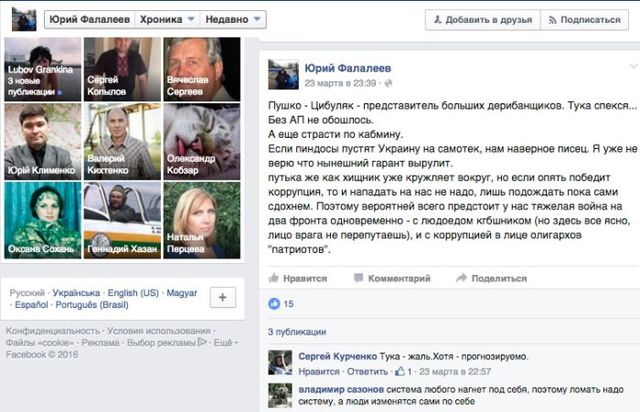This screenshot has height=412, width=640.
Task: Expand the Недавно dropdown
Action: pos(233,20)
